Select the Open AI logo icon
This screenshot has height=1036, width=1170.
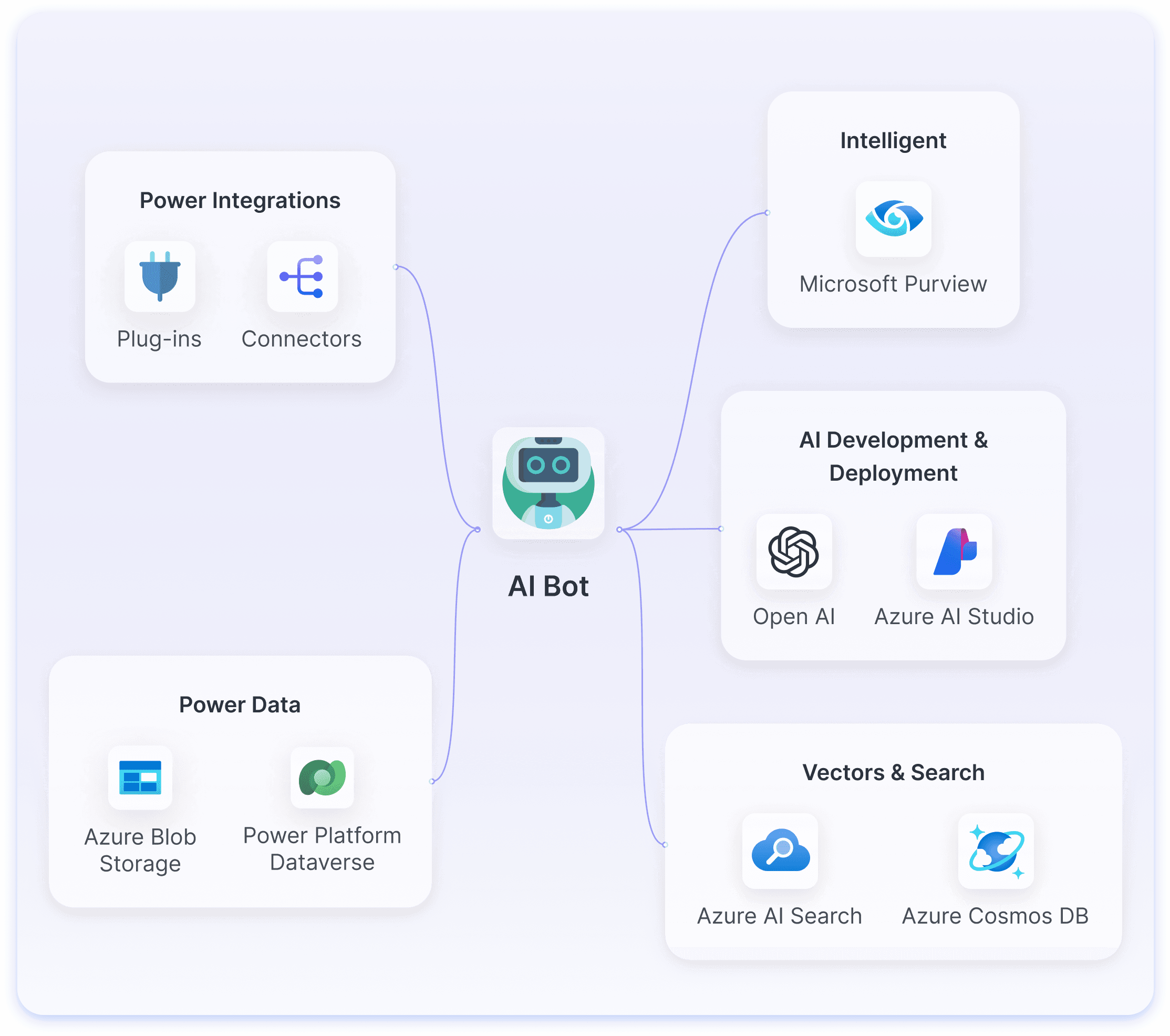[x=794, y=552]
